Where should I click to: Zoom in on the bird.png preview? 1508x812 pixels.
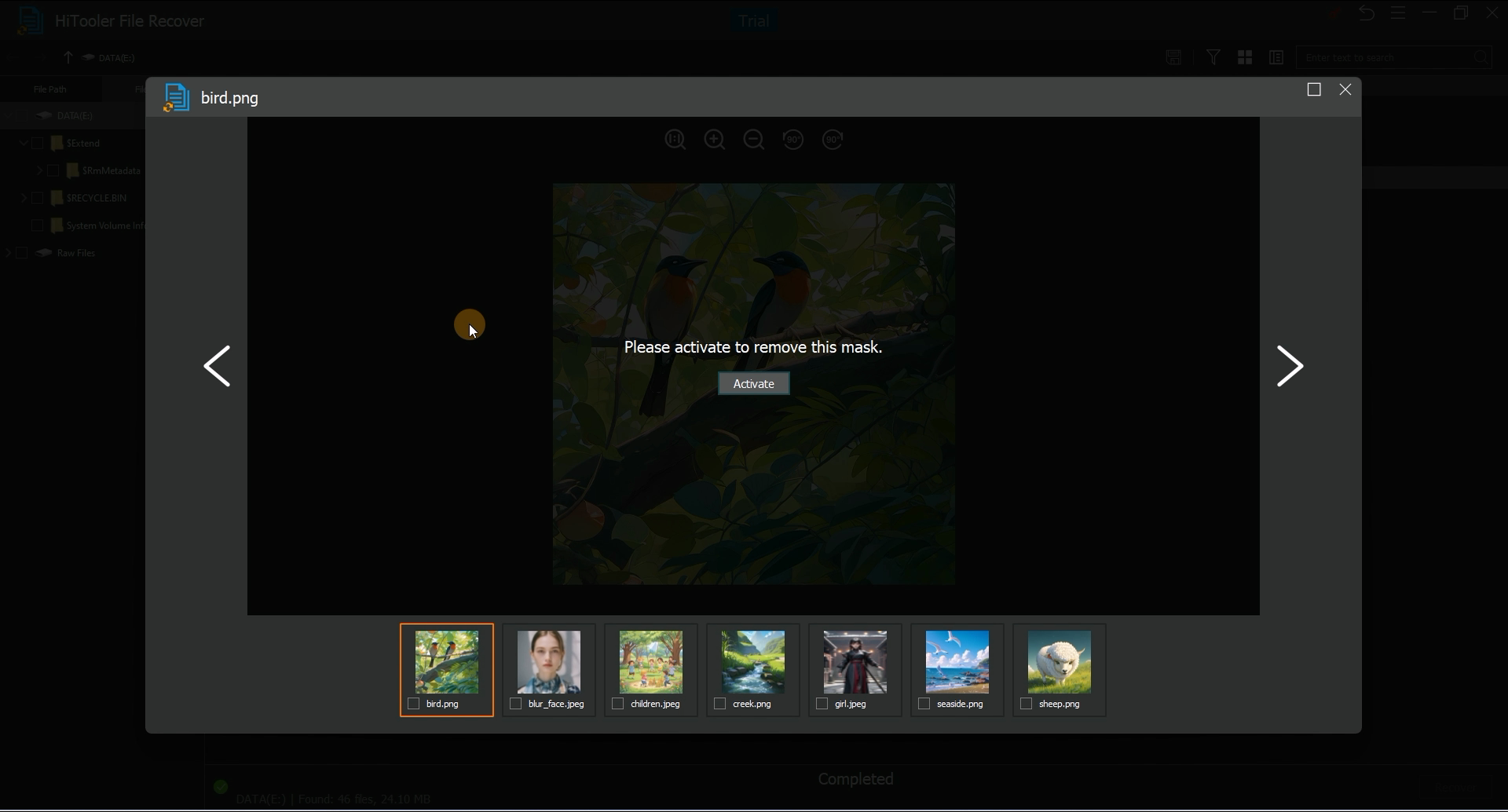click(x=714, y=140)
